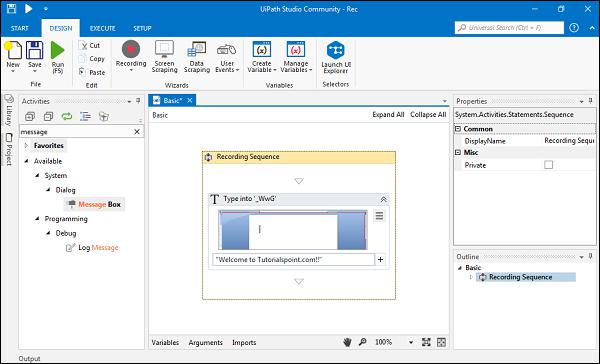Click Expand All in the designer
Image resolution: width=600 pixels, height=364 pixels.
[x=388, y=114]
